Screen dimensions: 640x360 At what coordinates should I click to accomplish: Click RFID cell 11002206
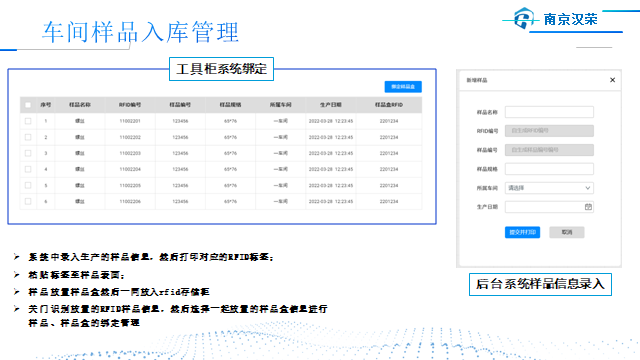(x=130, y=201)
